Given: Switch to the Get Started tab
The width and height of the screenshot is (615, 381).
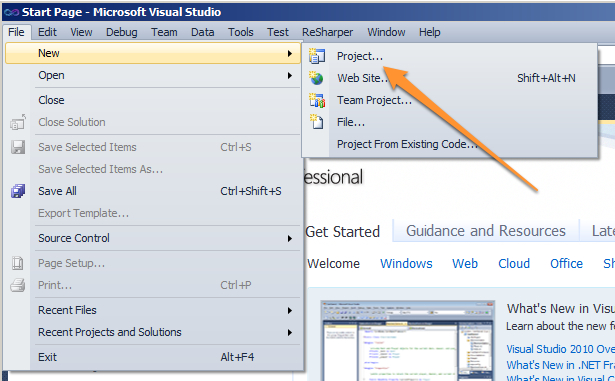Looking at the screenshot, I should pyautogui.click(x=342, y=232).
